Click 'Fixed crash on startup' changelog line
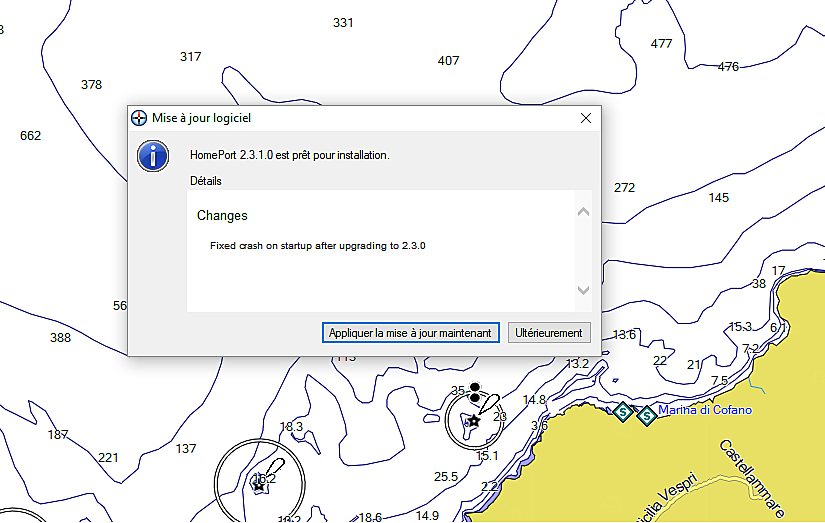 pos(318,246)
